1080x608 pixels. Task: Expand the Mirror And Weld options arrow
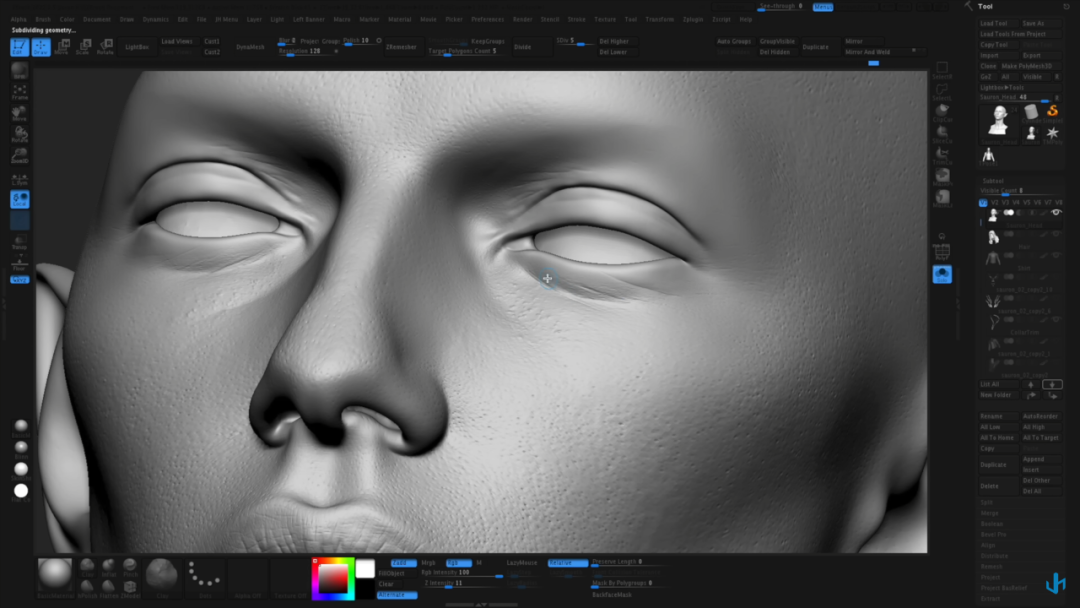point(914,51)
